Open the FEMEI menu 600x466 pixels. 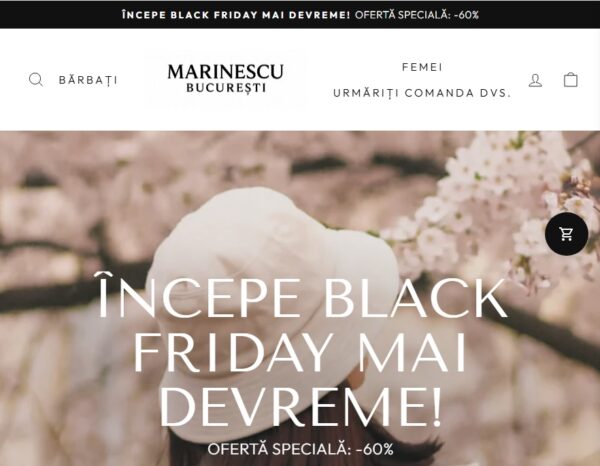tap(422, 67)
